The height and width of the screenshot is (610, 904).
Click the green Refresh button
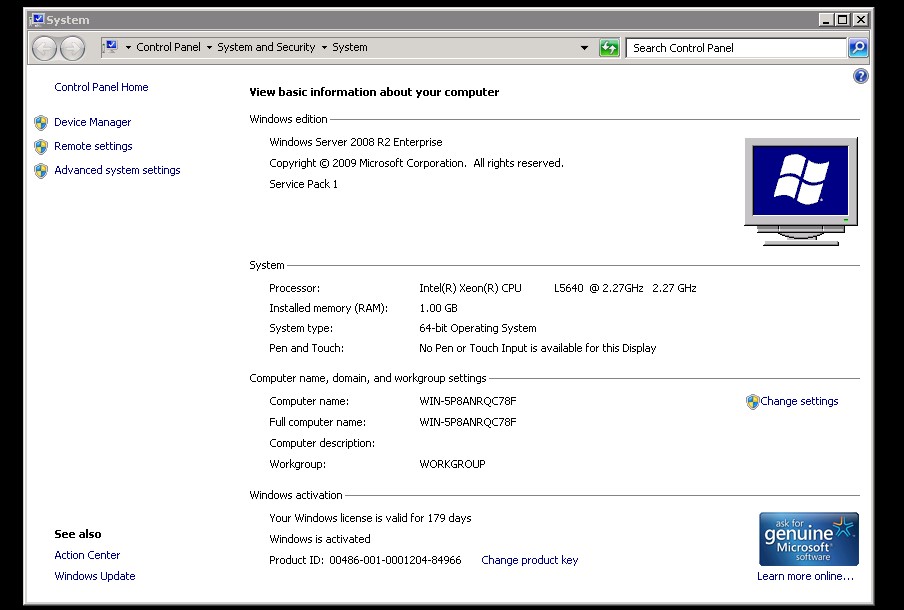click(x=609, y=48)
